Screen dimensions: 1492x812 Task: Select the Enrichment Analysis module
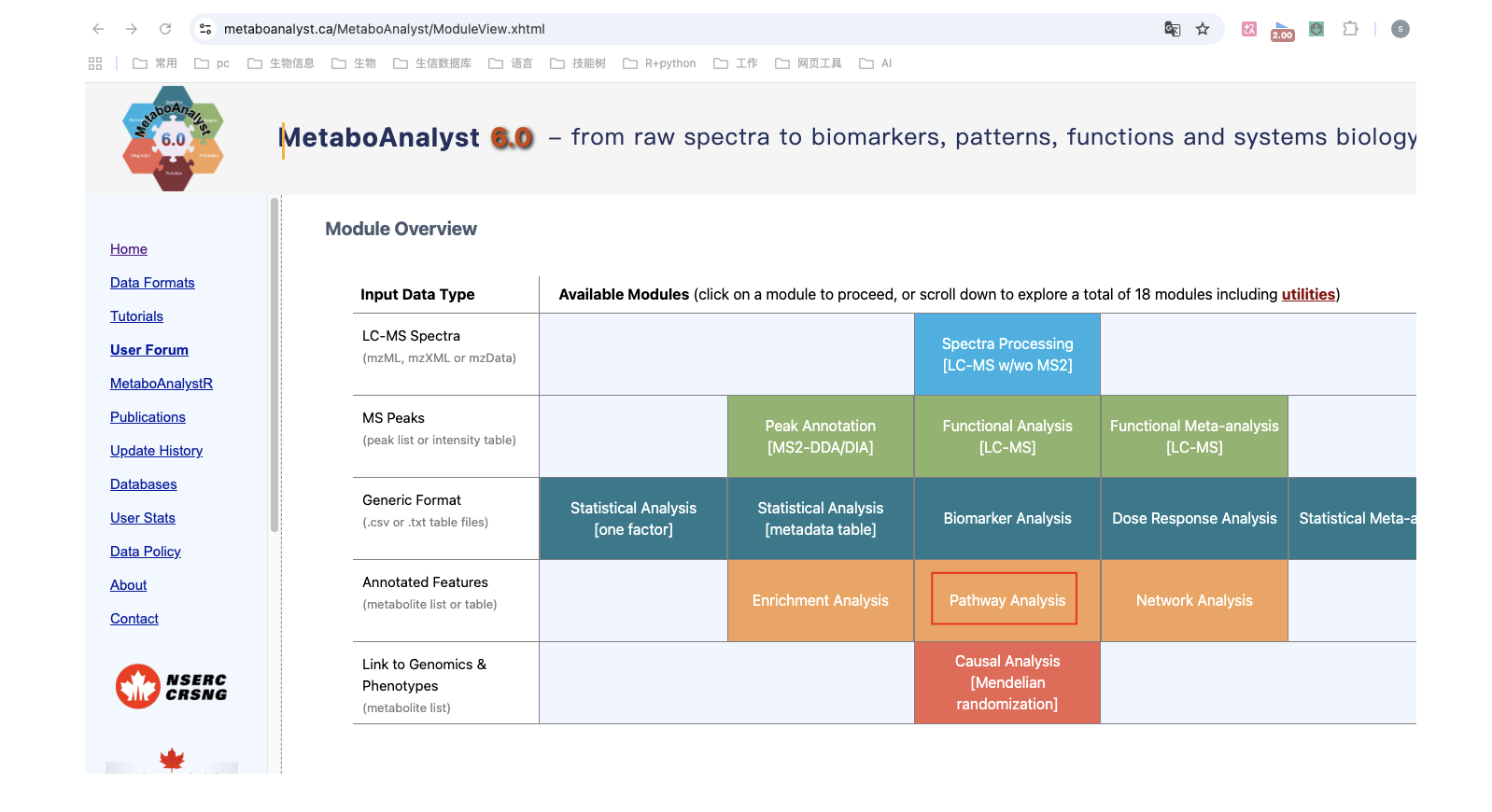coord(821,601)
